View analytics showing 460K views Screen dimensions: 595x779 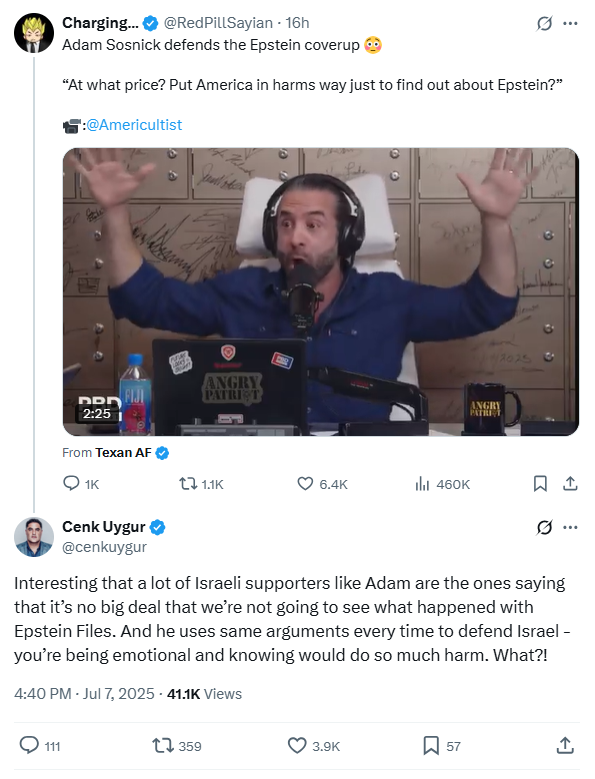point(442,484)
